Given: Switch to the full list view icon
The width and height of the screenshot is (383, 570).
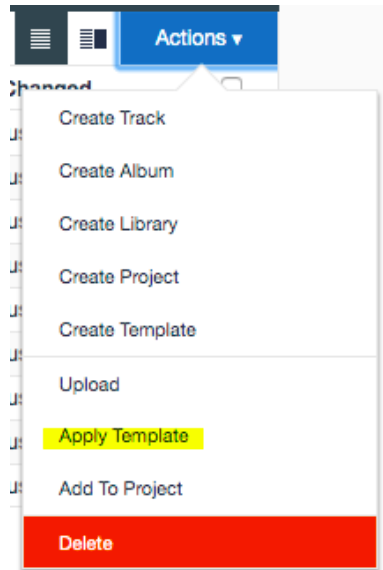Looking at the screenshot, I should (x=40, y=39).
